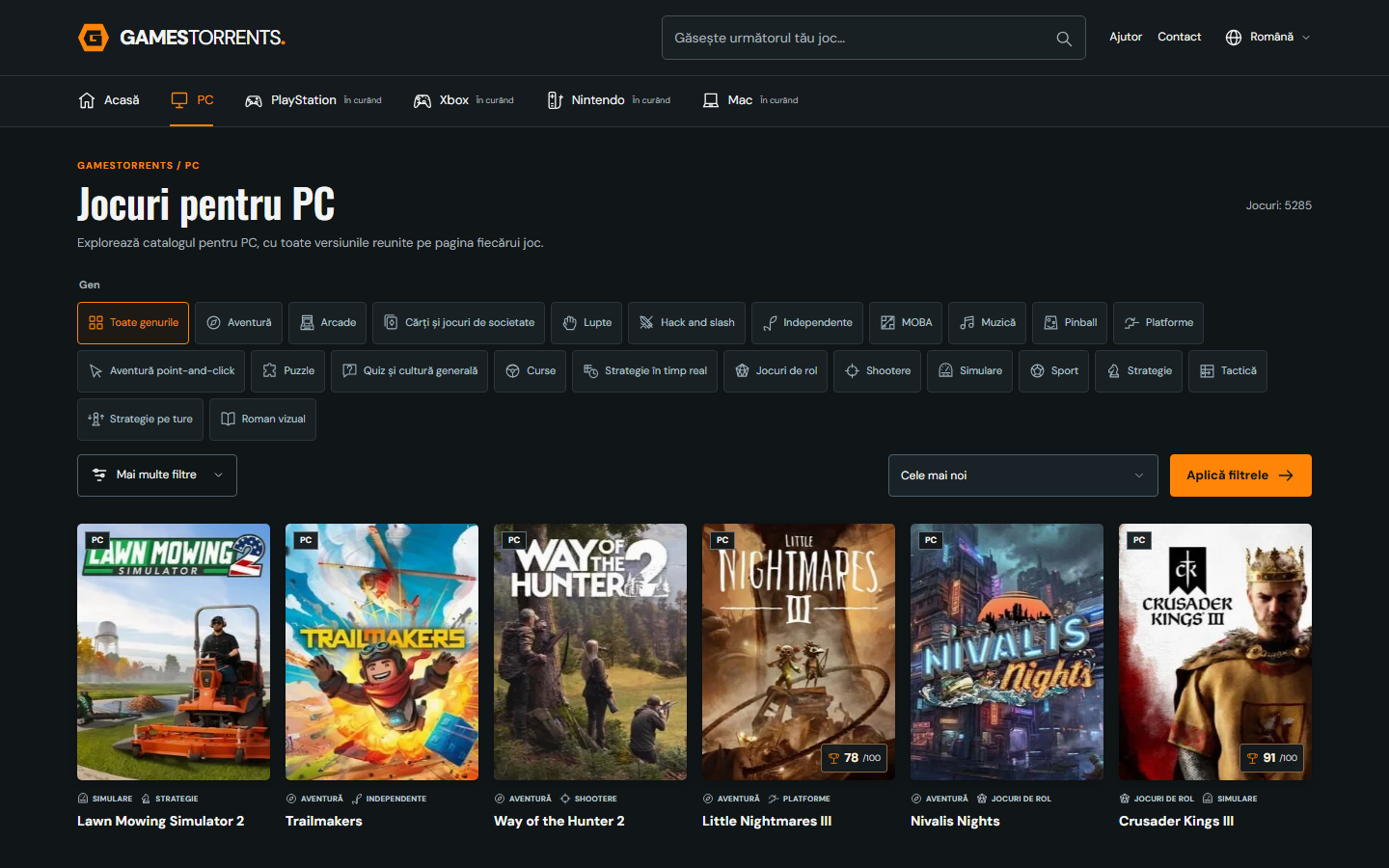This screenshot has width=1389, height=868.
Task: Open the Little Nightmares III cover thumbnail
Action: pos(799,652)
